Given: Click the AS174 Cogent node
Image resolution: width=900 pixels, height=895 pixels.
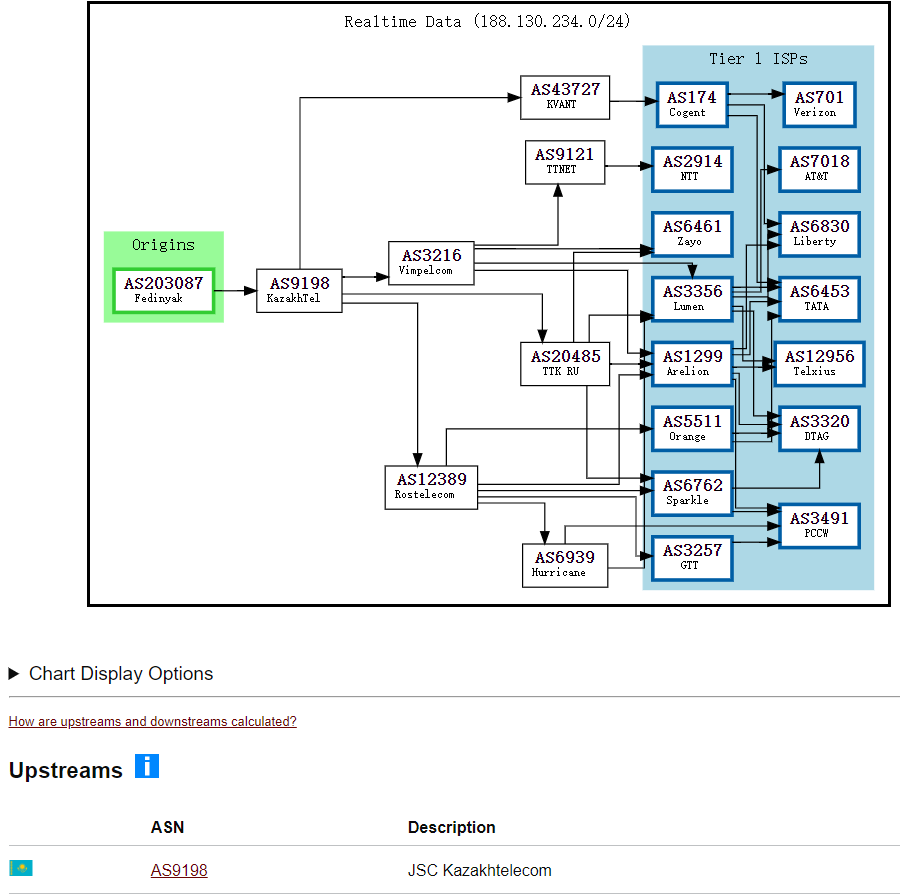Looking at the screenshot, I should (692, 104).
